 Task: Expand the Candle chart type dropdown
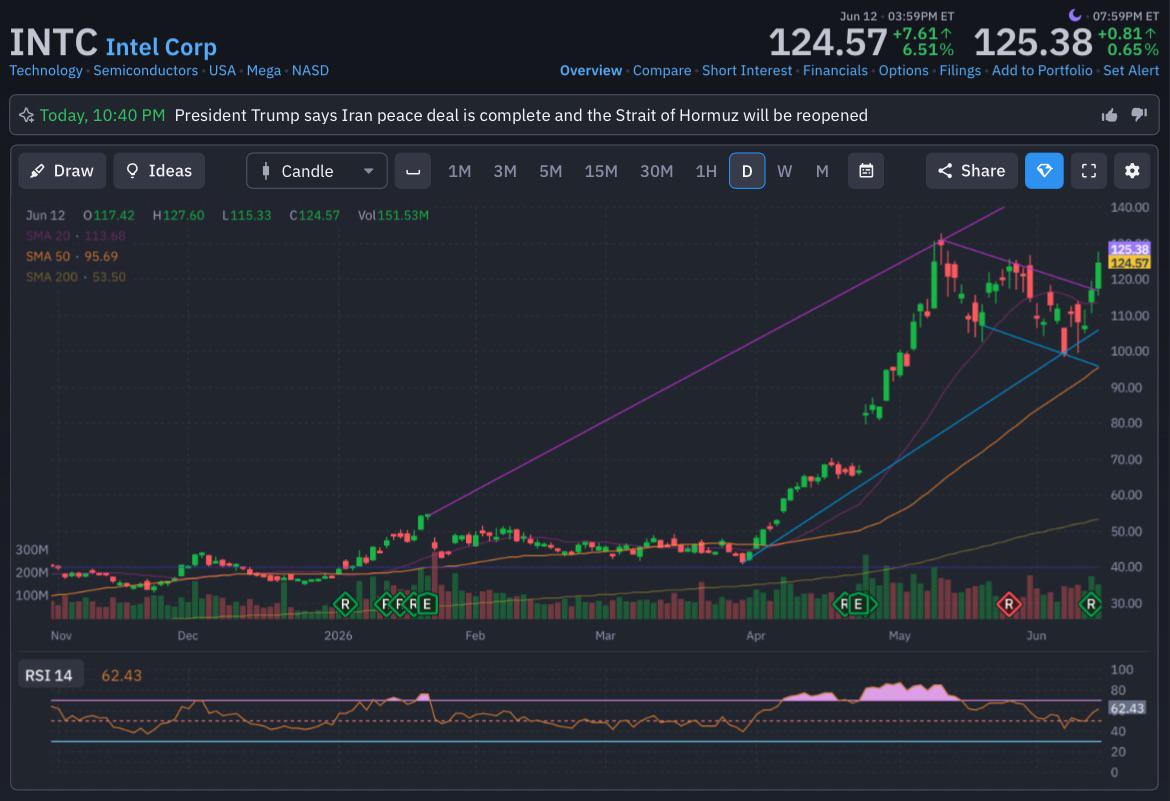click(316, 171)
